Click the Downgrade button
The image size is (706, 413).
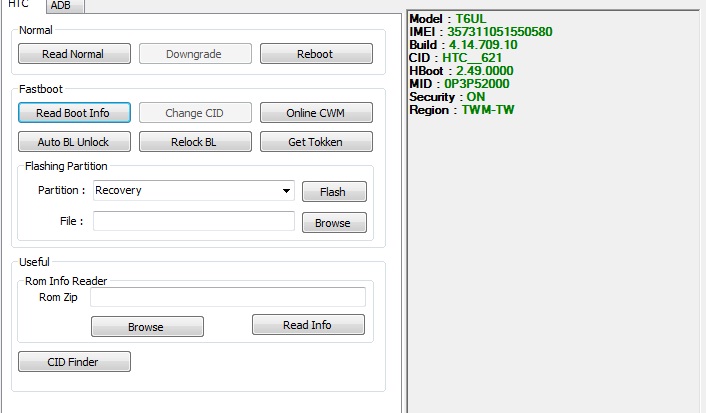[x=195, y=54]
